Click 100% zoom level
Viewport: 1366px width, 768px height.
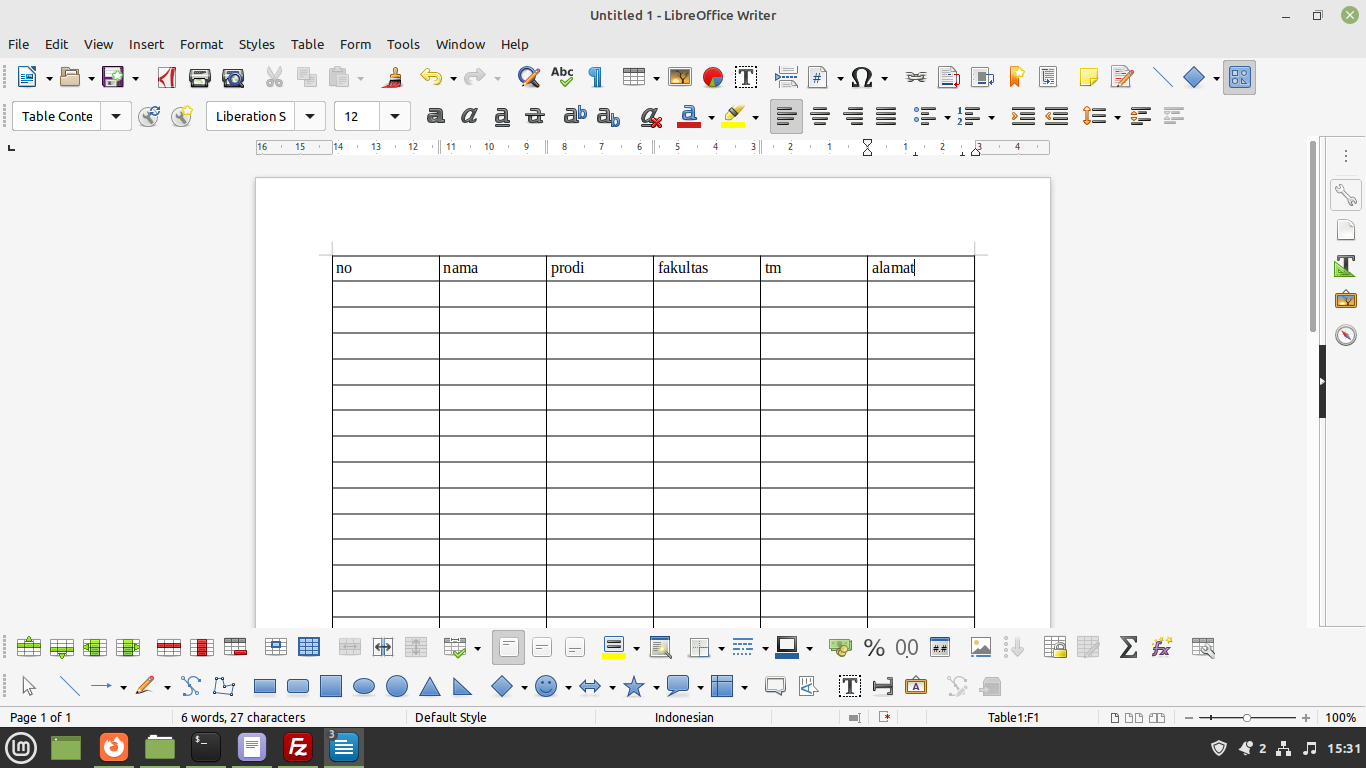(1340, 717)
